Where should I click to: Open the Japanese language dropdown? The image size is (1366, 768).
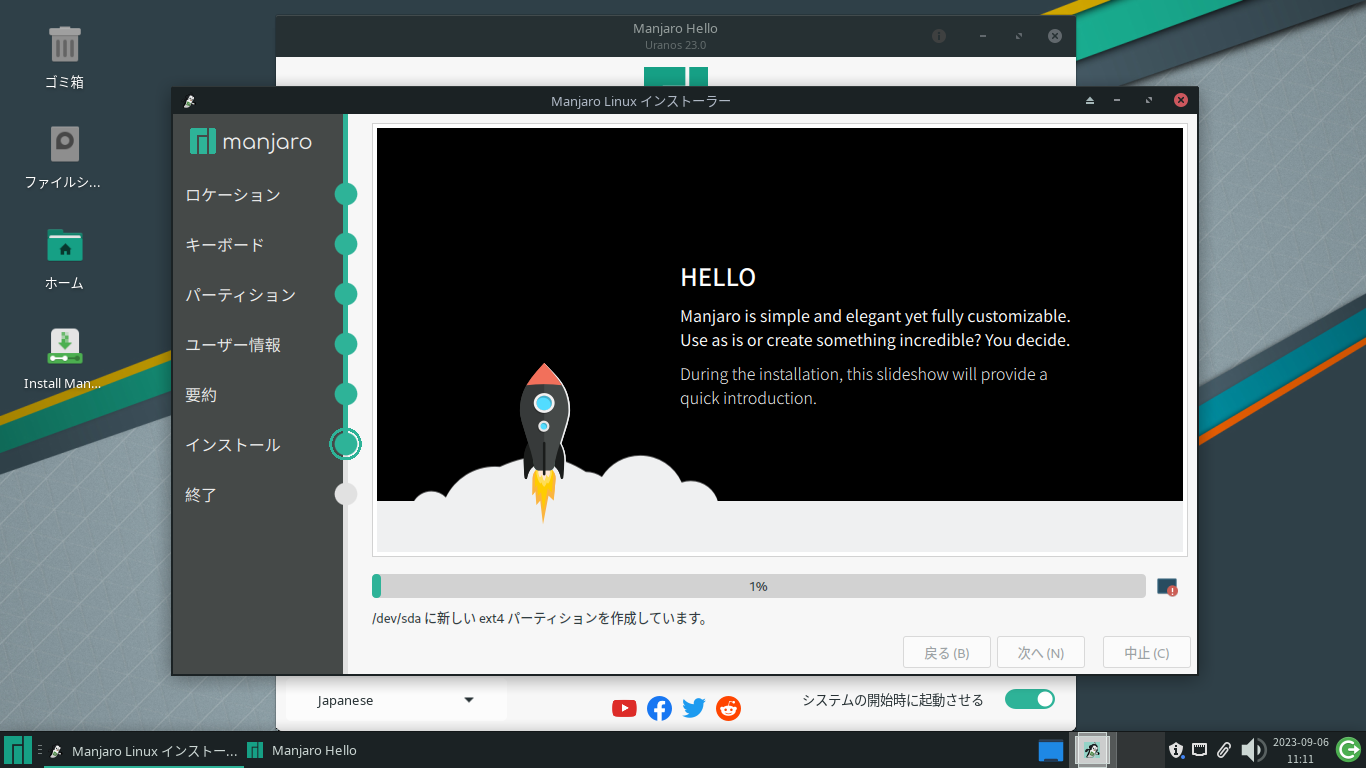(x=396, y=701)
